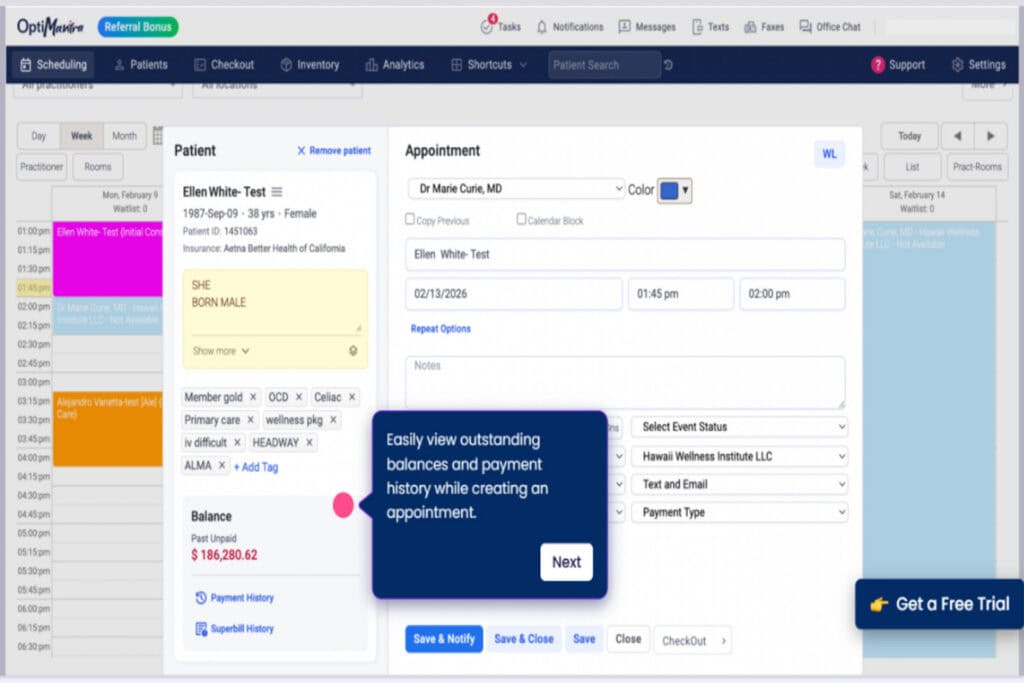Click the Notifications bell icon
This screenshot has width=1024, height=683.
(x=542, y=27)
